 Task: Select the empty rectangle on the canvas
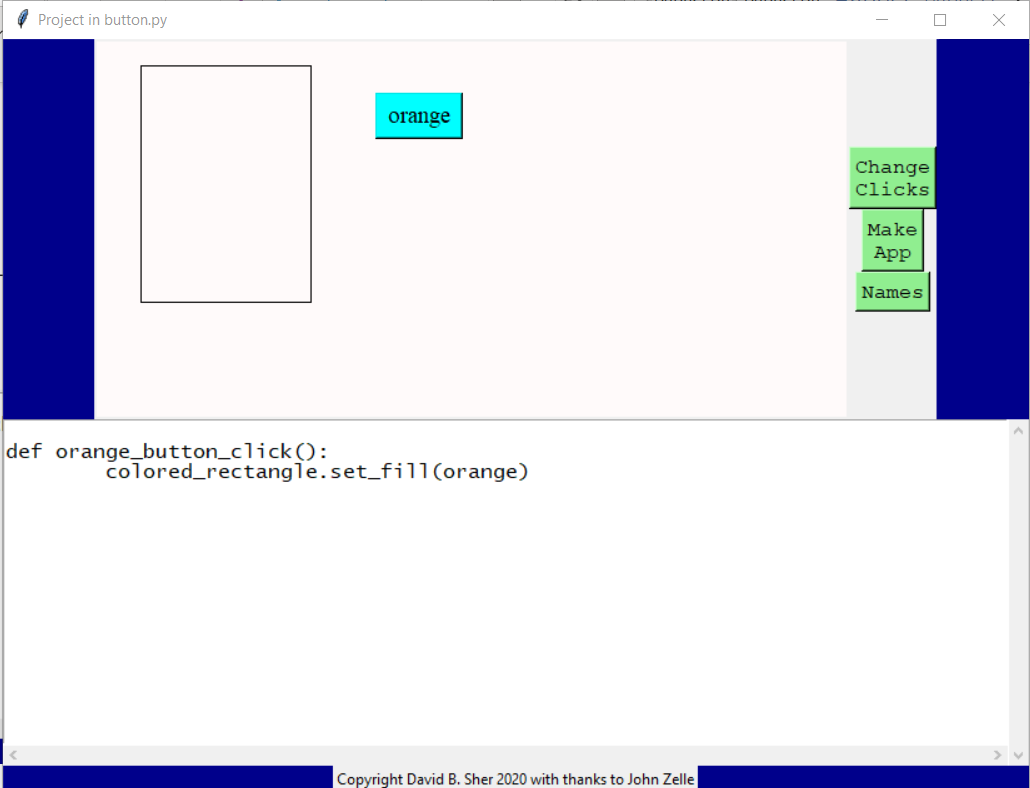click(x=226, y=184)
